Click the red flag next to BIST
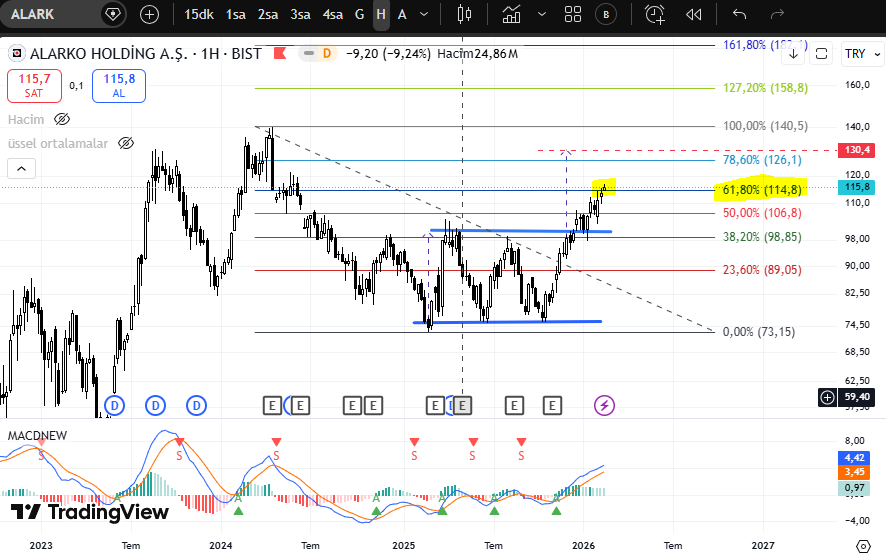This screenshot has width=886, height=554. coord(280,54)
